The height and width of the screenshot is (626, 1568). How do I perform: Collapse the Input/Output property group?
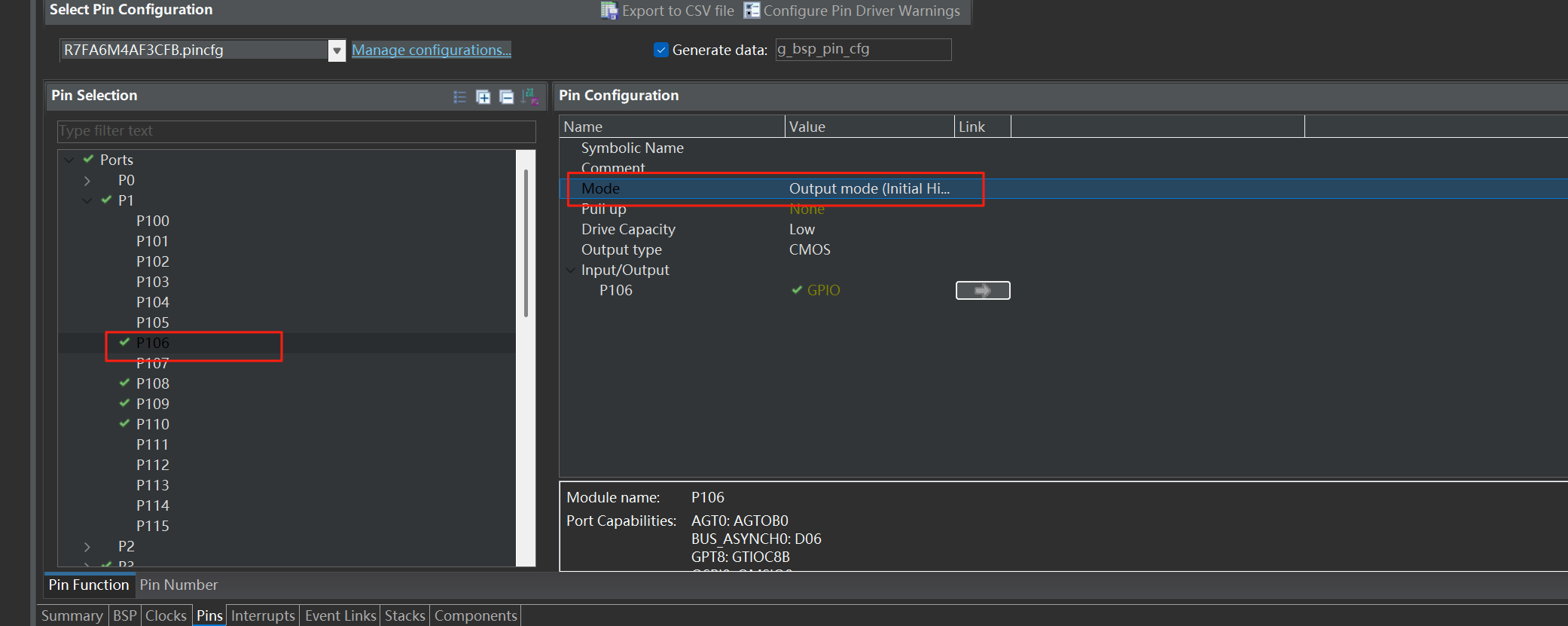(x=570, y=270)
